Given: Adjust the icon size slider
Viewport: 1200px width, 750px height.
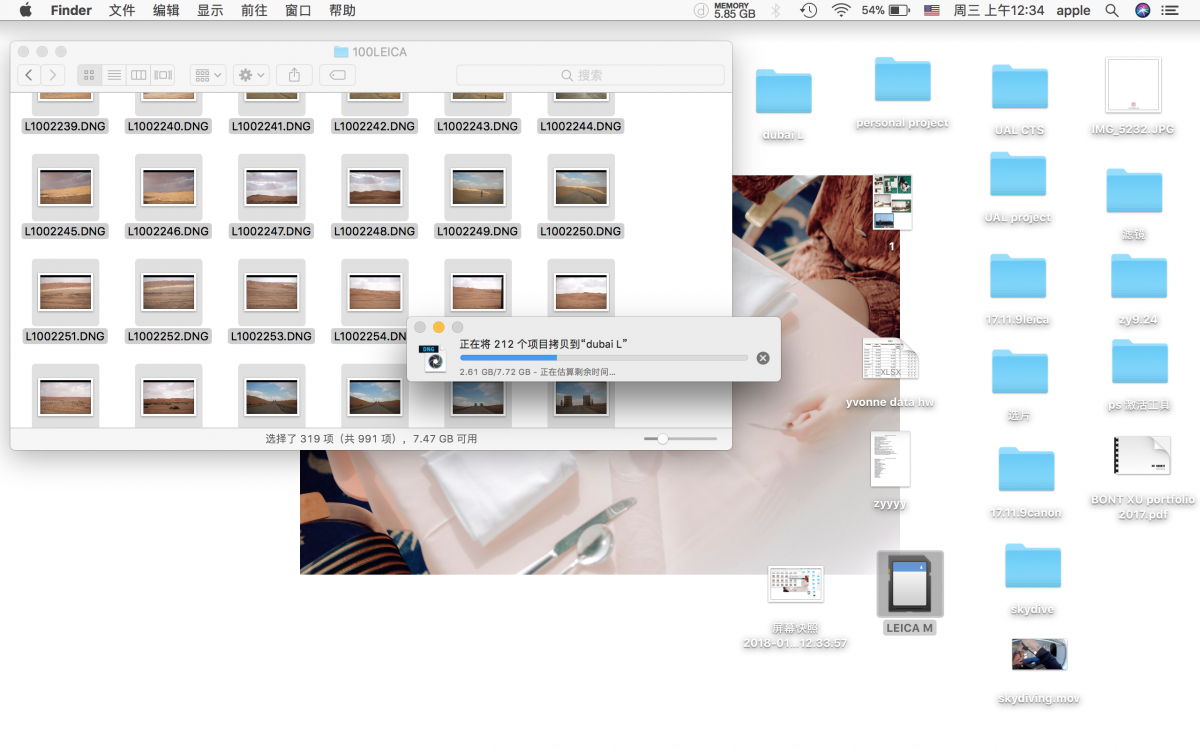Looking at the screenshot, I should coord(662,439).
